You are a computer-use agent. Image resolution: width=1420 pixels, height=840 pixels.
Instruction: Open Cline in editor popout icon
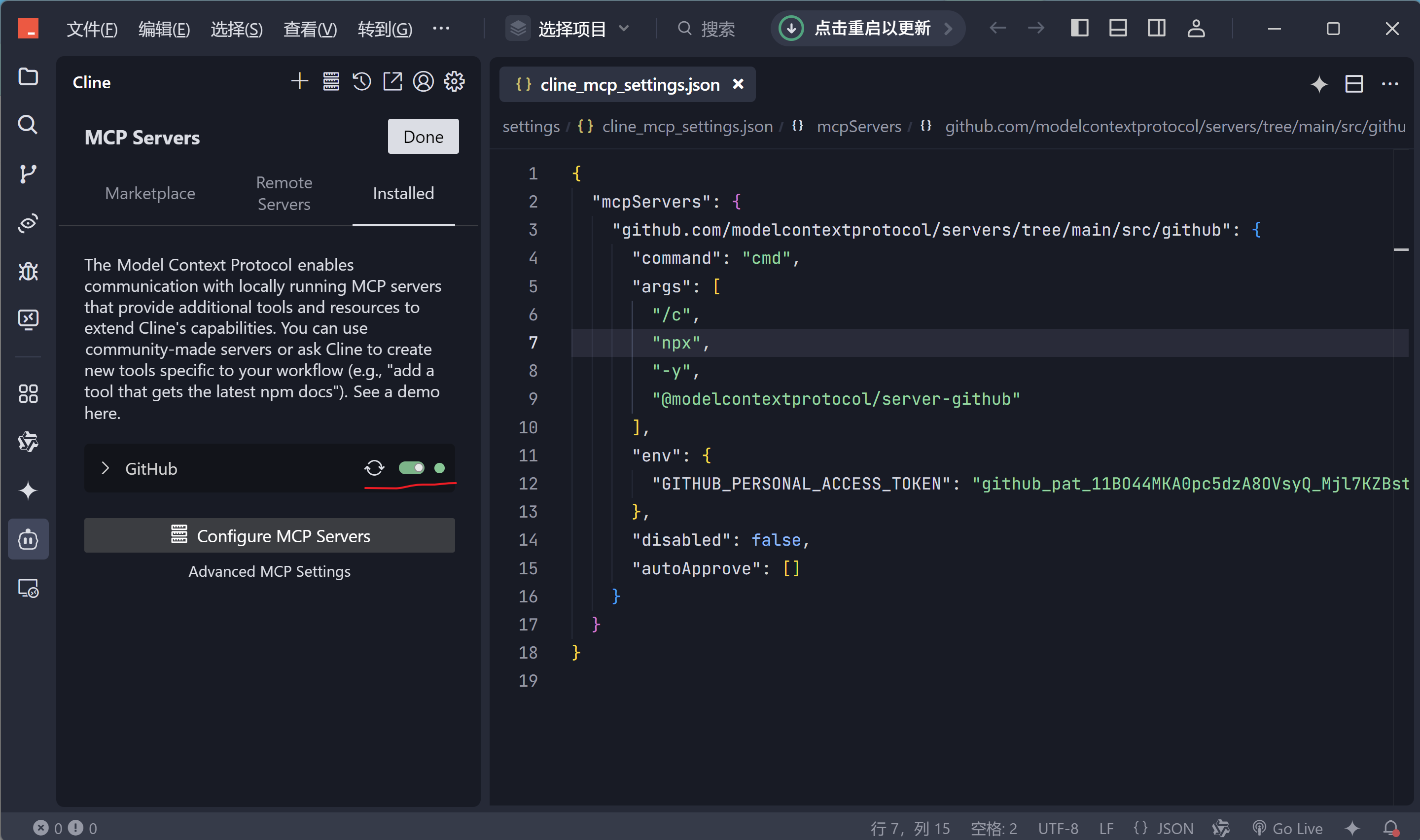point(392,82)
